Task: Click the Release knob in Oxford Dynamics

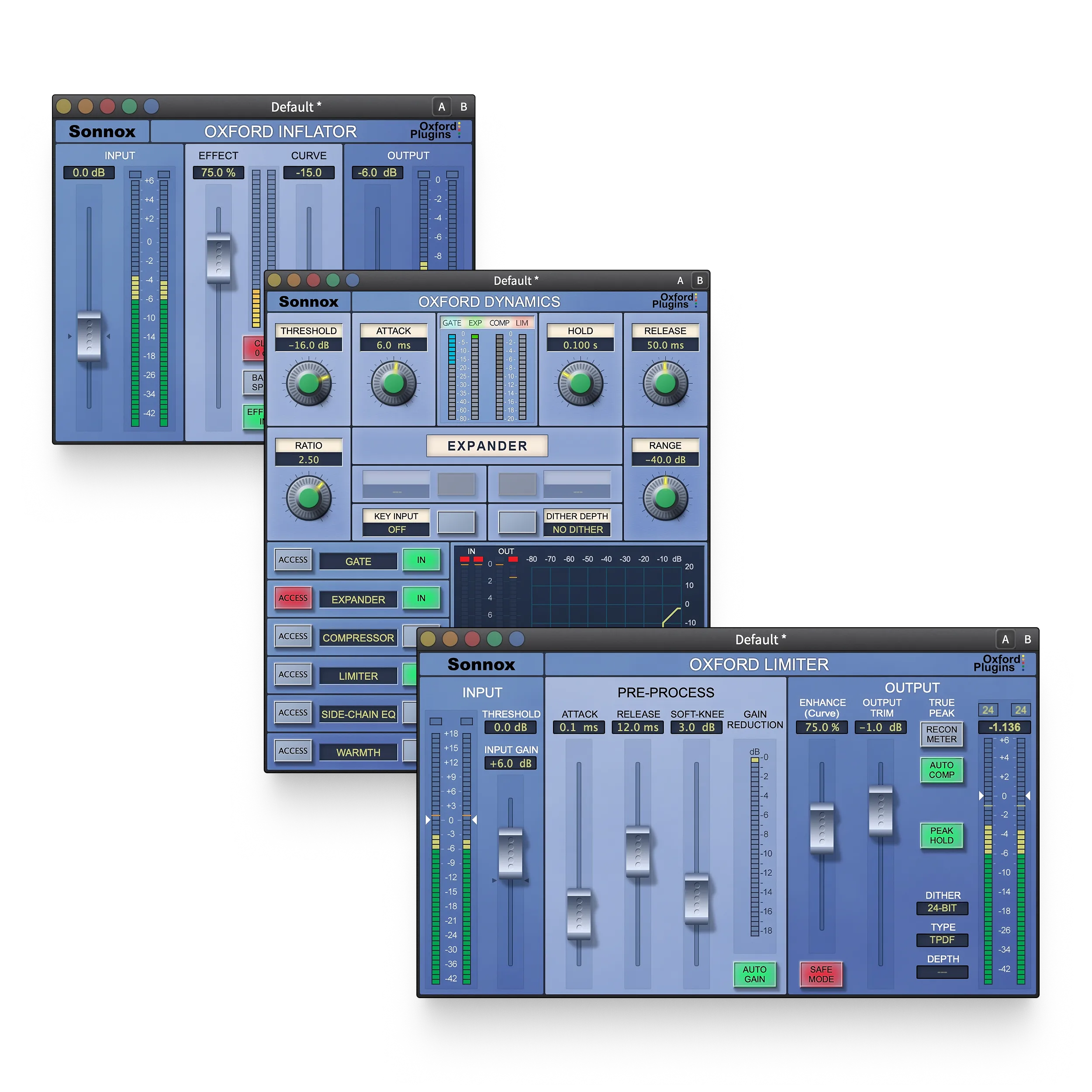Action: tap(665, 383)
